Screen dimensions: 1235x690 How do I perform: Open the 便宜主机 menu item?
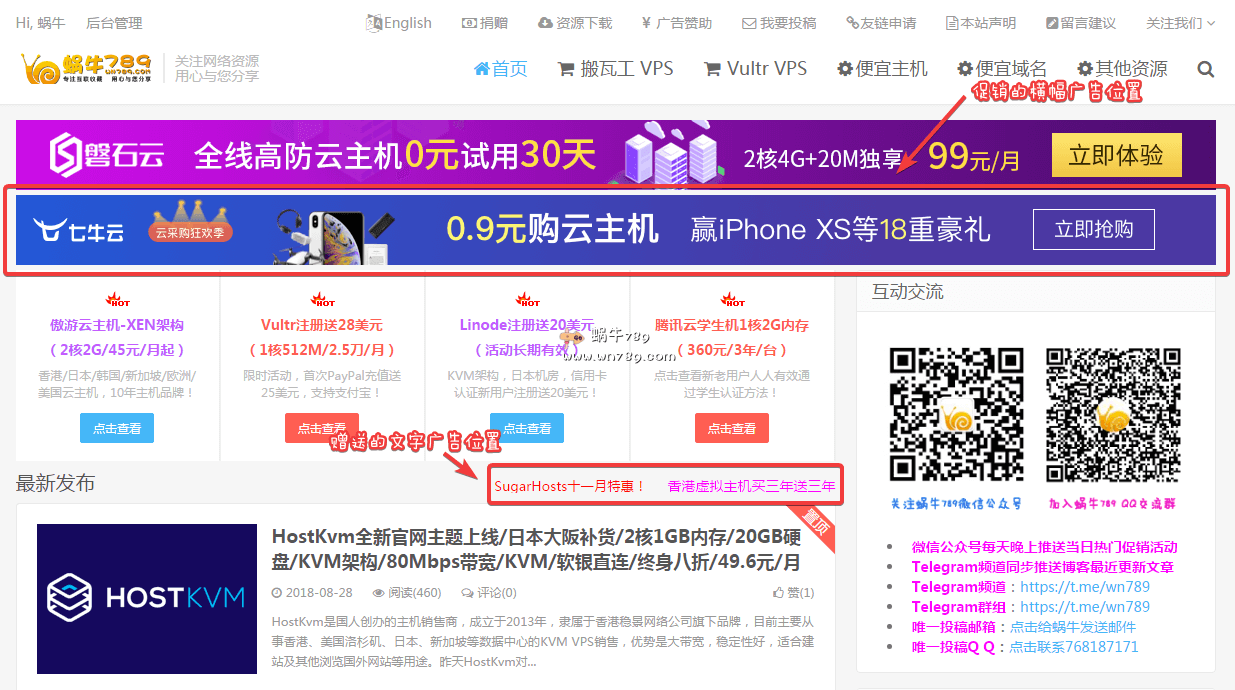[882, 69]
